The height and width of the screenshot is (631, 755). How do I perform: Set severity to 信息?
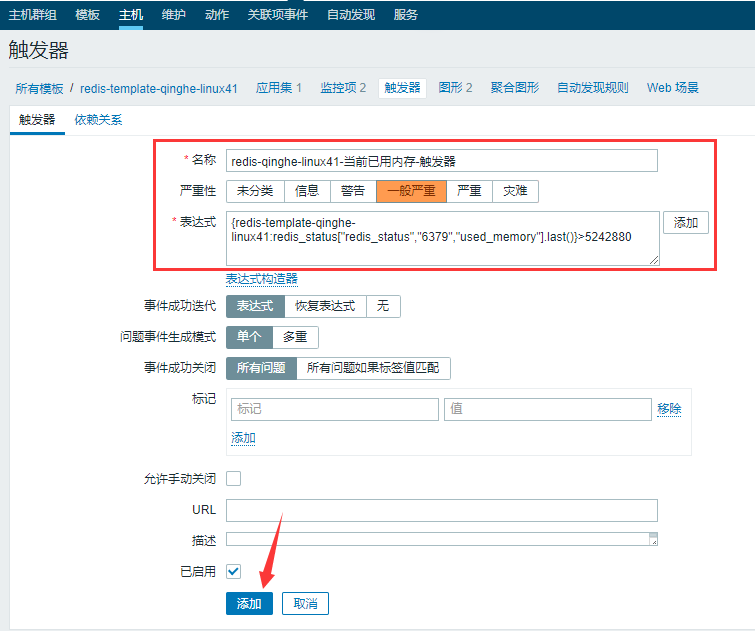[x=307, y=191]
